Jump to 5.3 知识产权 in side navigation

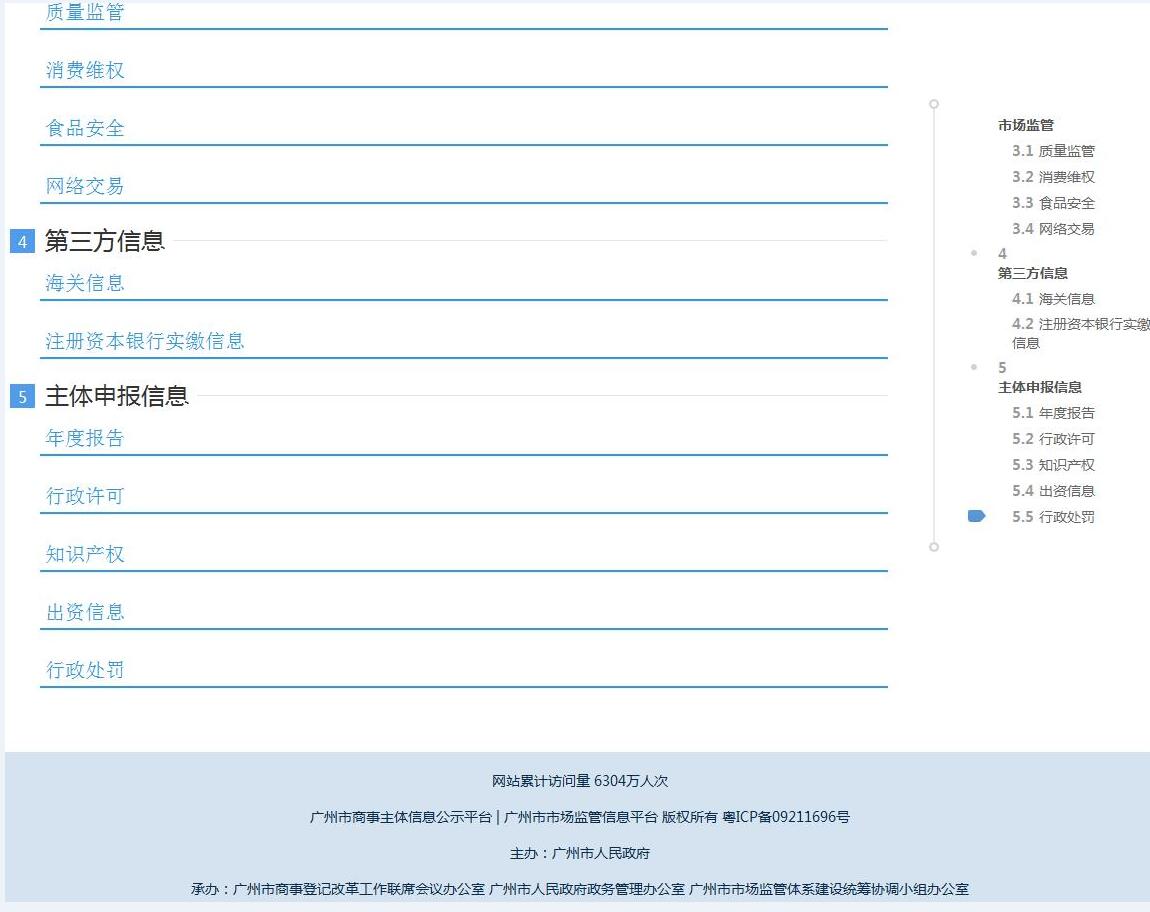(x=1053, y=465)
